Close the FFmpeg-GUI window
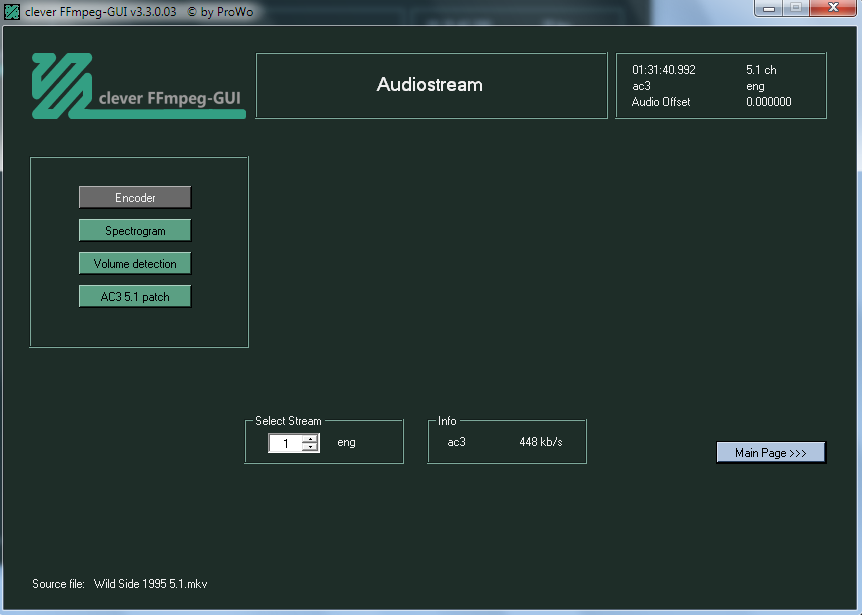862x615 pixels. (x=833, y=8)
